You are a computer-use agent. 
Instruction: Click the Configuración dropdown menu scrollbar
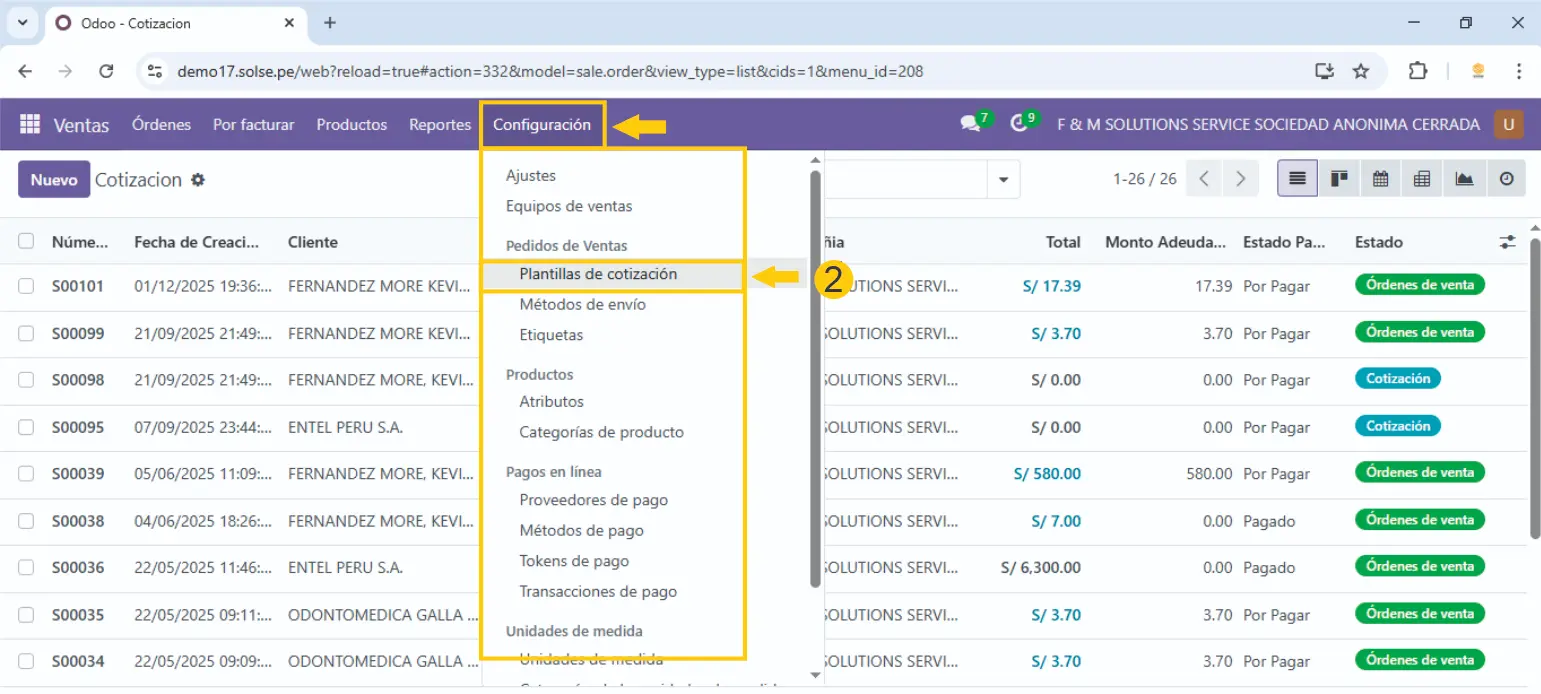(x=815, y=380)
